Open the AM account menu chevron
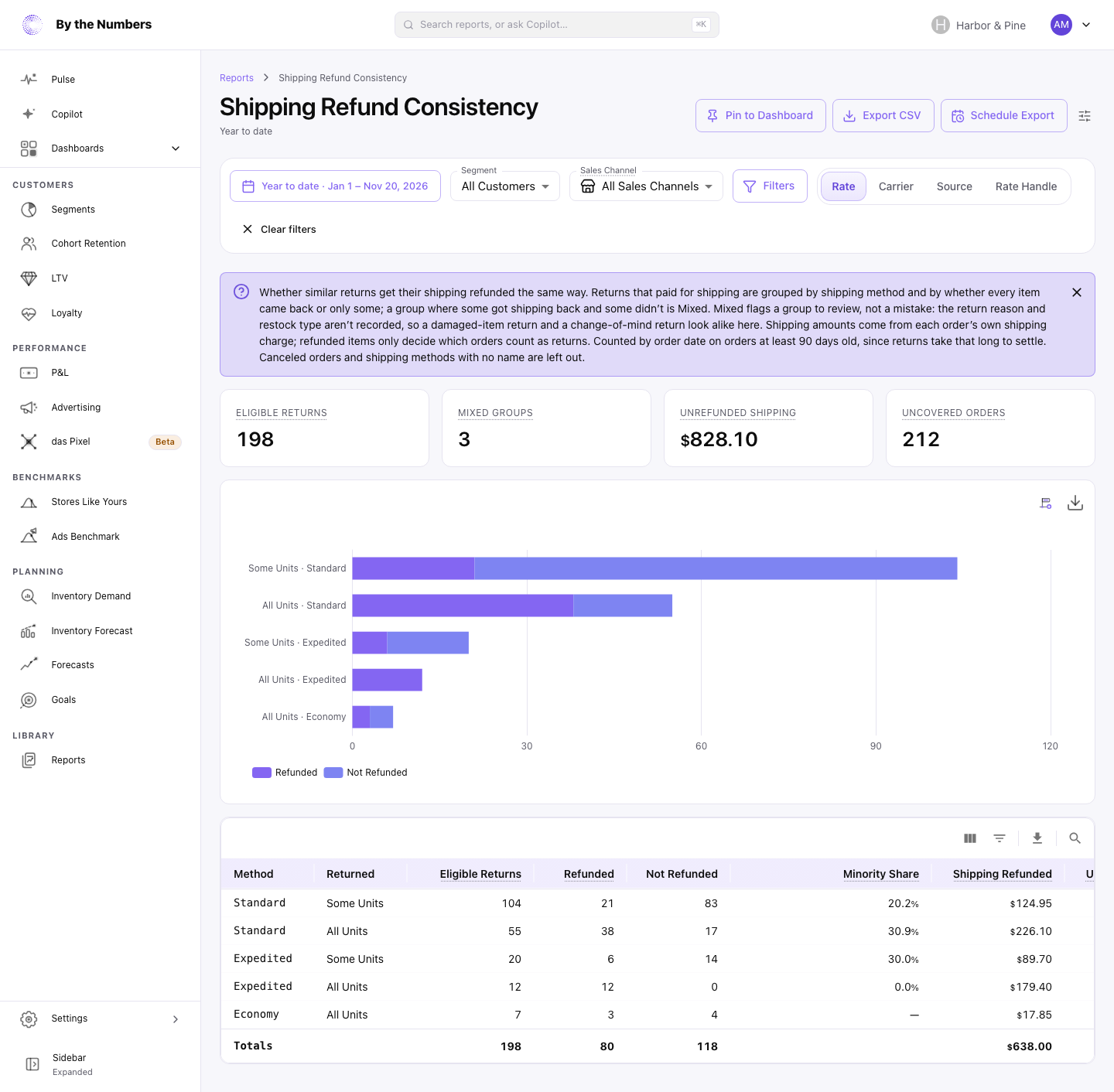The image size is (1114, 1092). click(1086, 25)
